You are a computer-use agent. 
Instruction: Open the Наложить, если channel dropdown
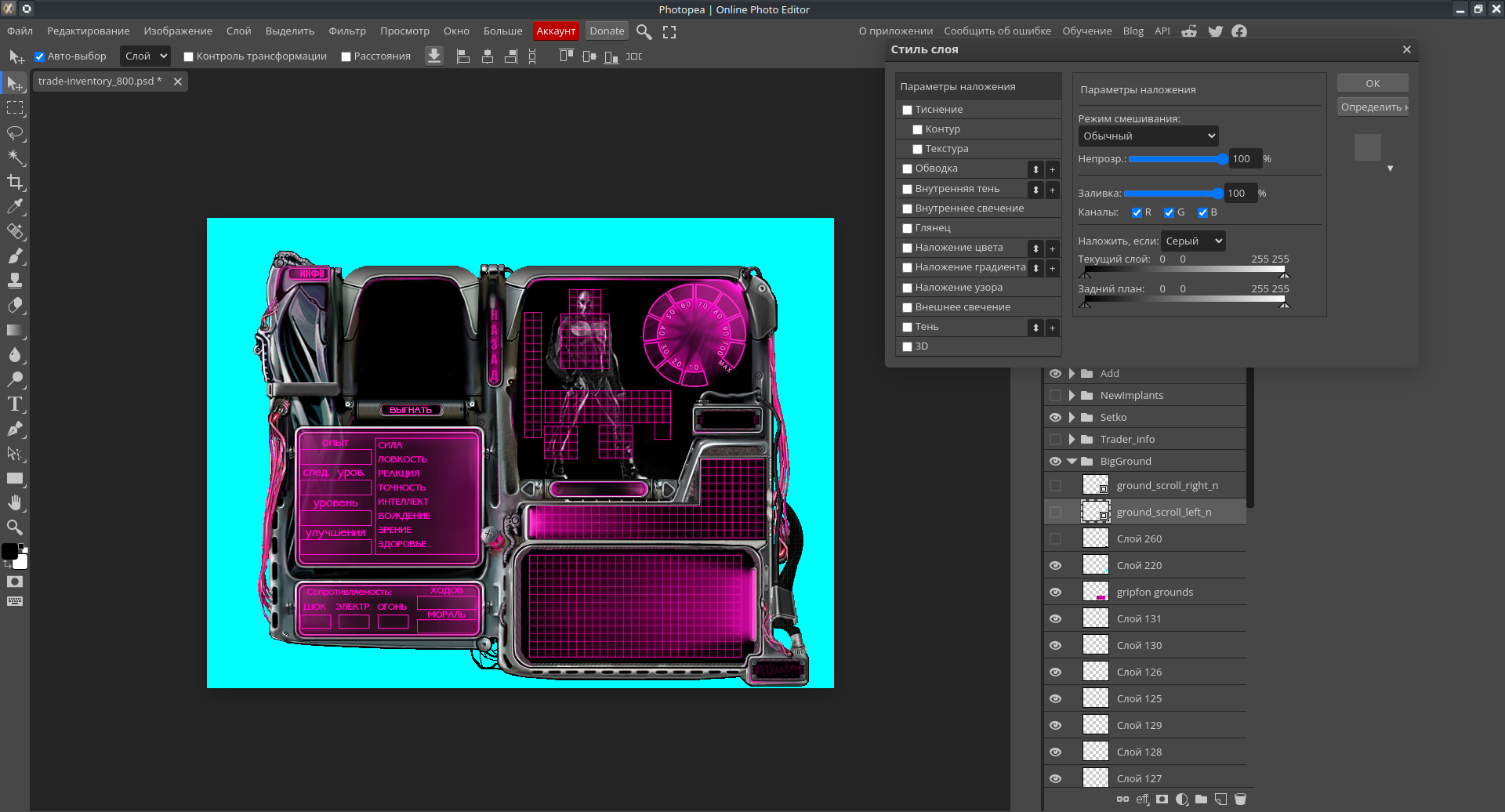[x=1192, y=241]
